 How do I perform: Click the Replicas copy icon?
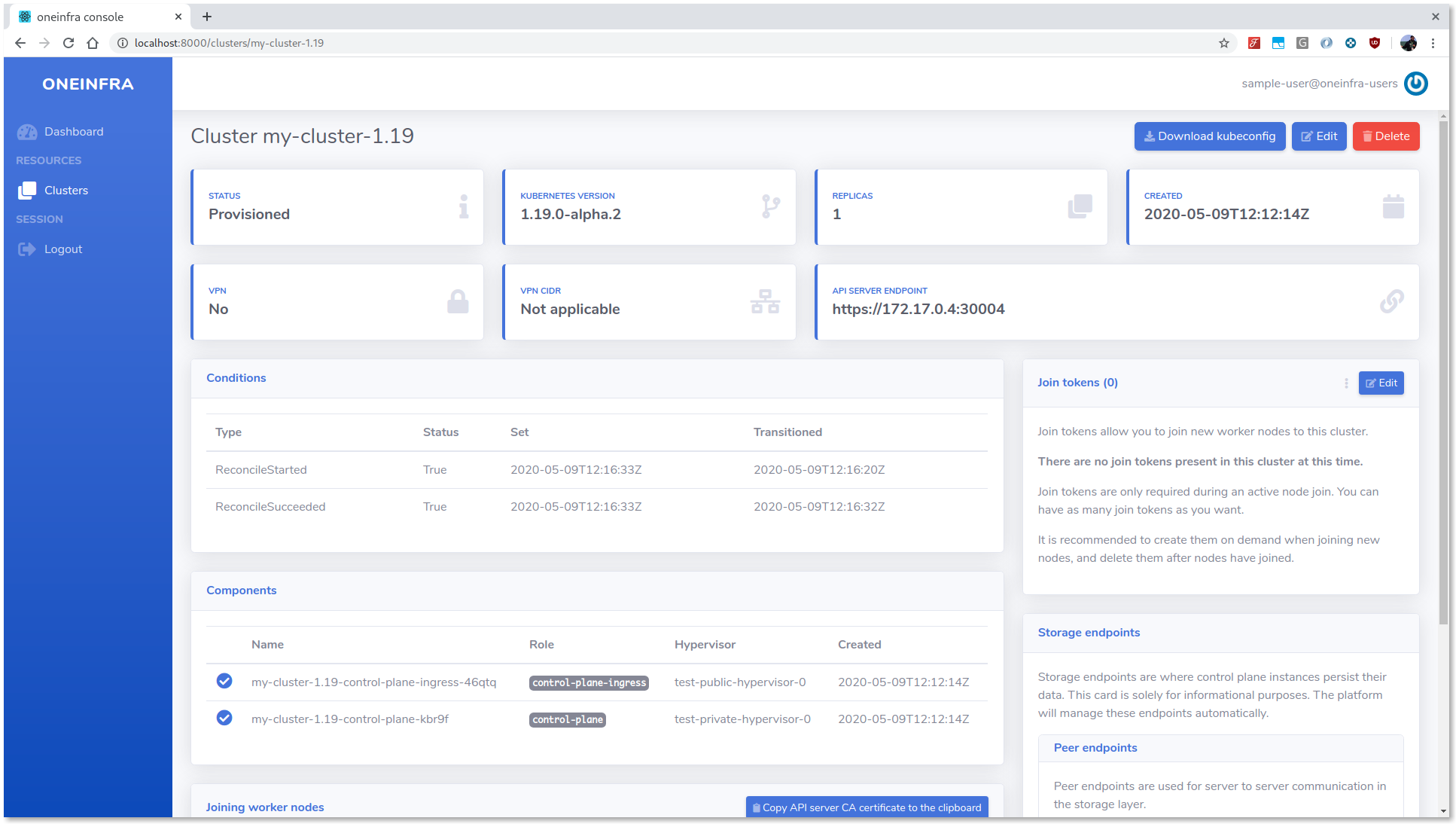click(x=1078, y=206)
